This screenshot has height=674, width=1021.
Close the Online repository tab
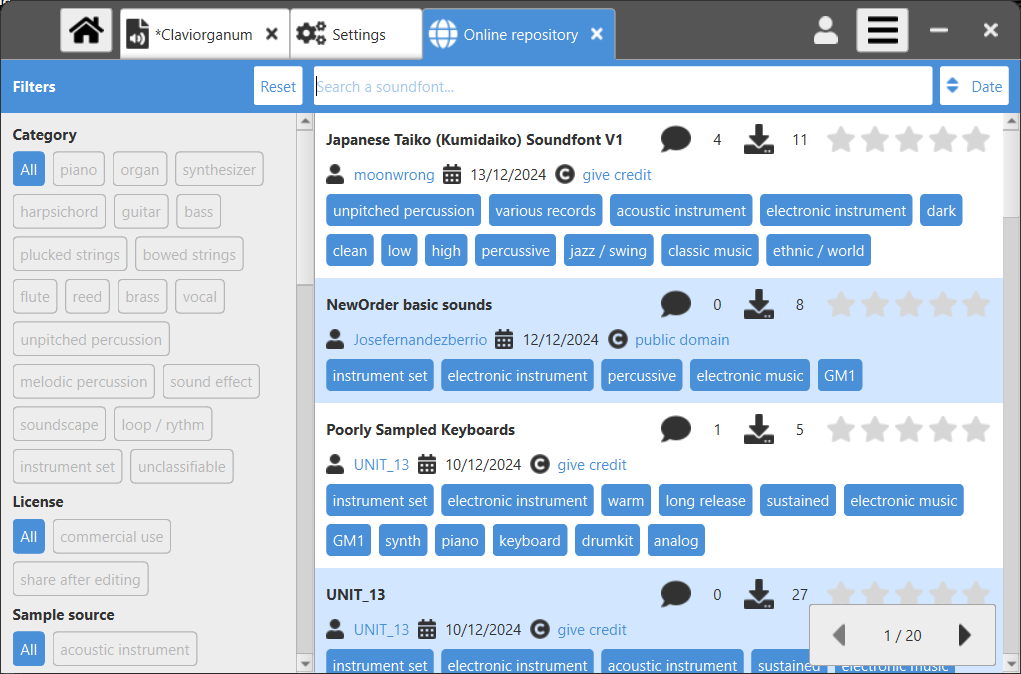(x=597, y=34)
